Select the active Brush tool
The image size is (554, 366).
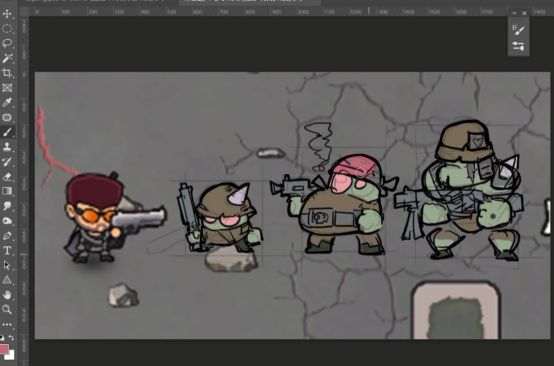(7, 132)
